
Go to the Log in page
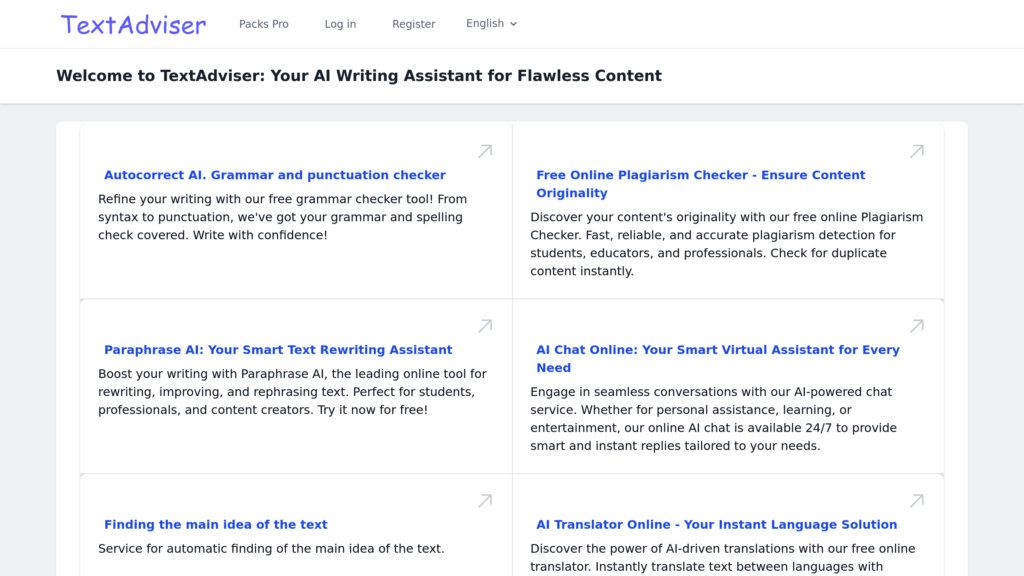tap(340, 24)
